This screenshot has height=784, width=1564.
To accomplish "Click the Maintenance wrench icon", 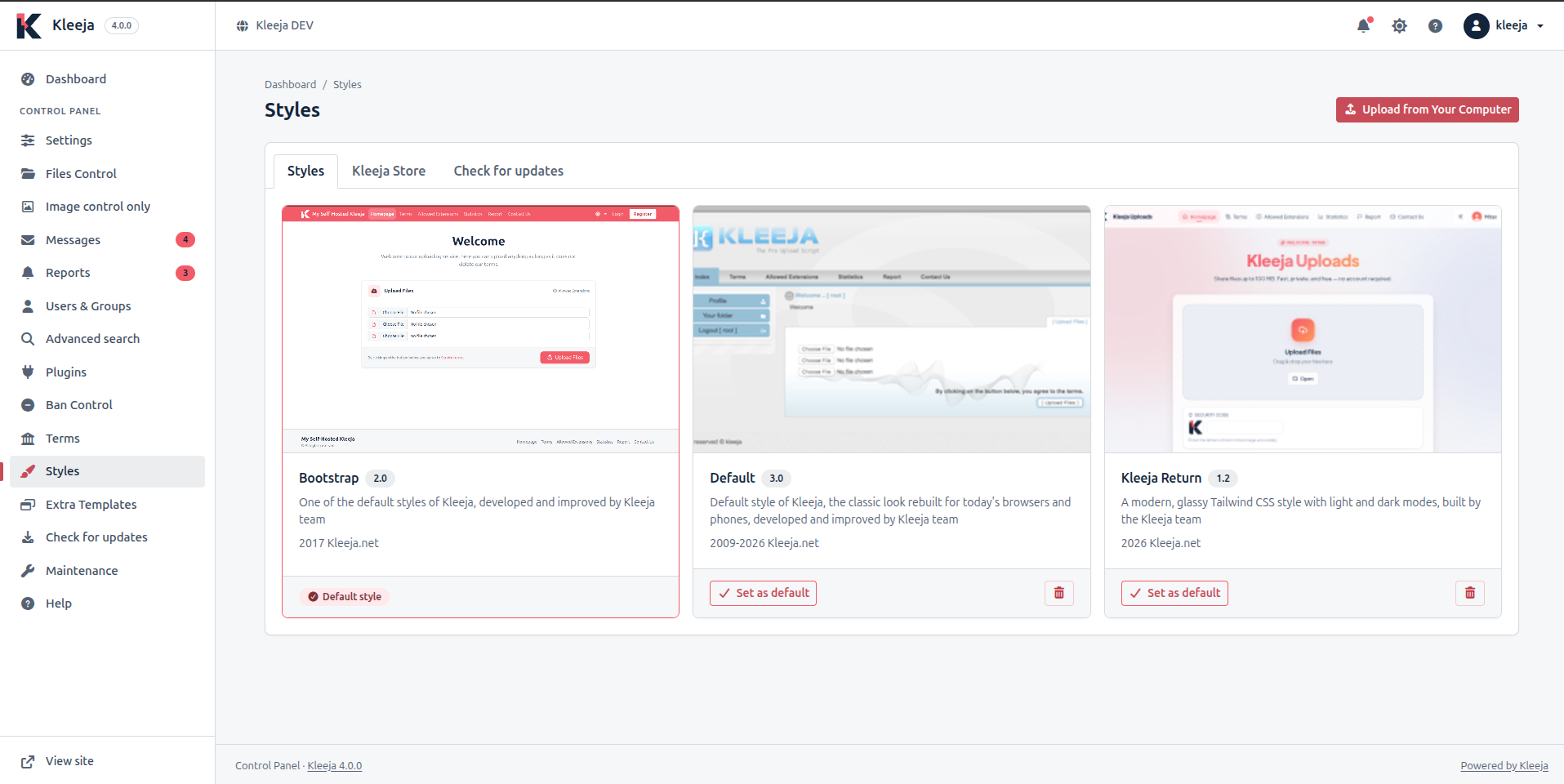I will [x=28, y=571].
